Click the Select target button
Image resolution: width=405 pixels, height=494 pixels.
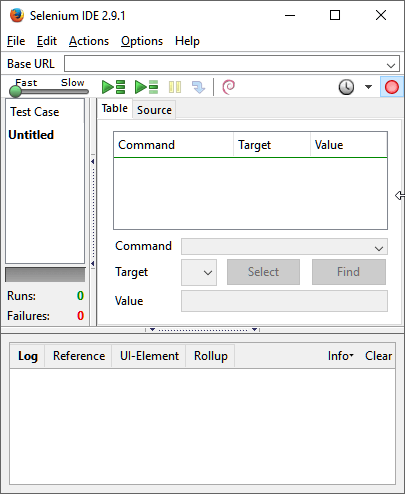263,272
